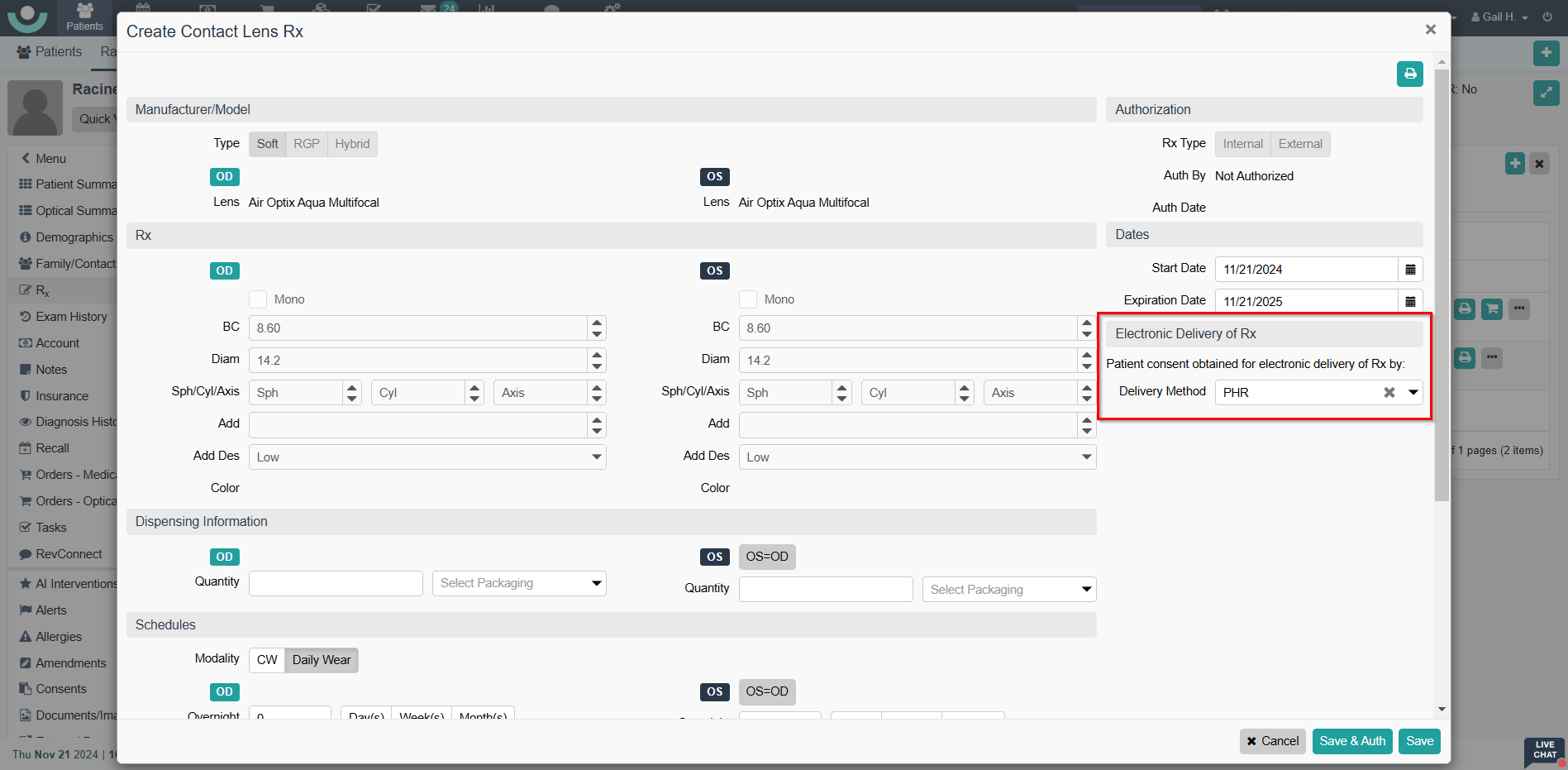Viewport: 1568px width, 770px height.
Task: Click the Live Chat icon
Action: coord(1544,750)
